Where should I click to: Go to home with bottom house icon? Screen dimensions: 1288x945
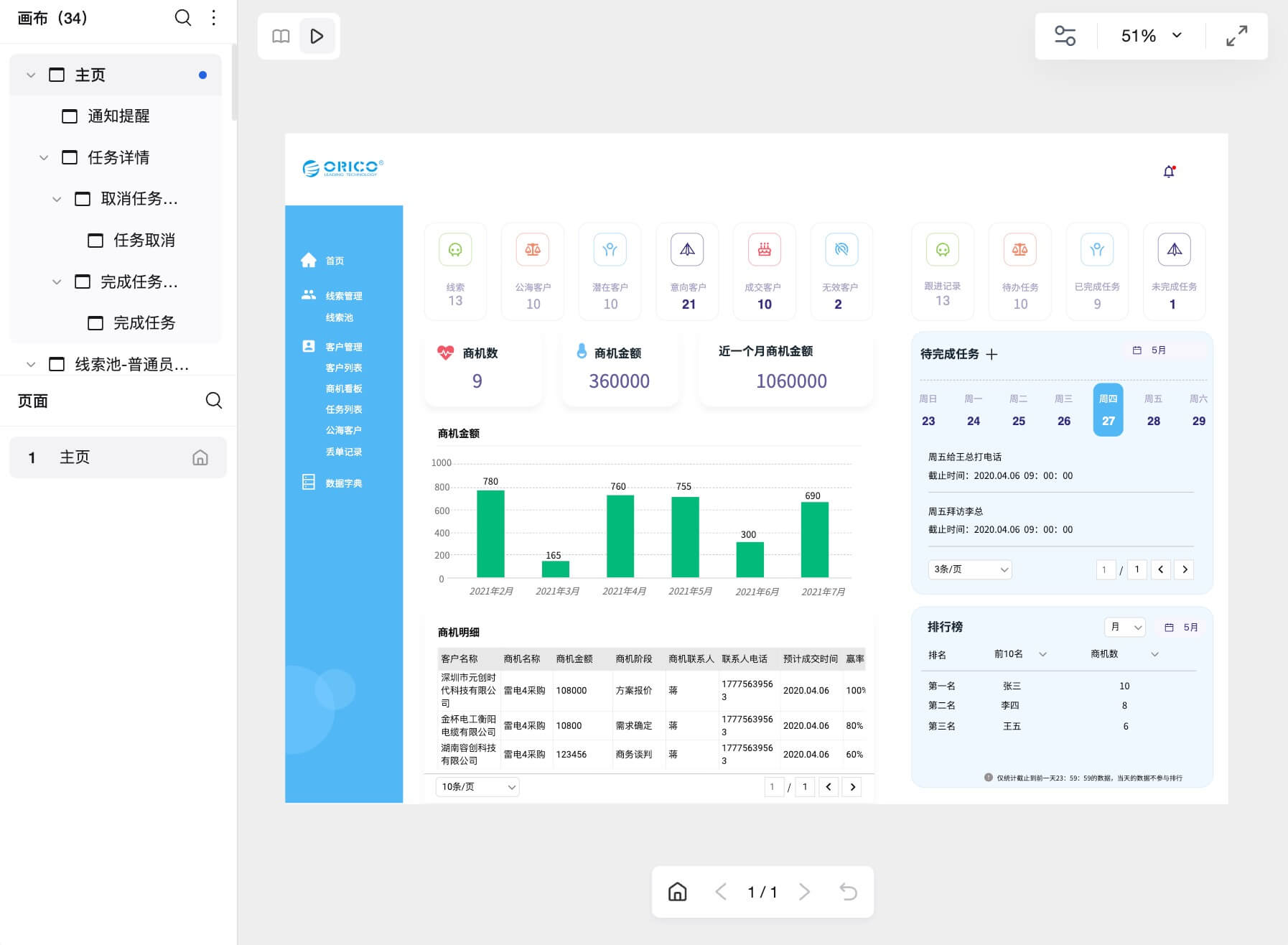point(677,892)
